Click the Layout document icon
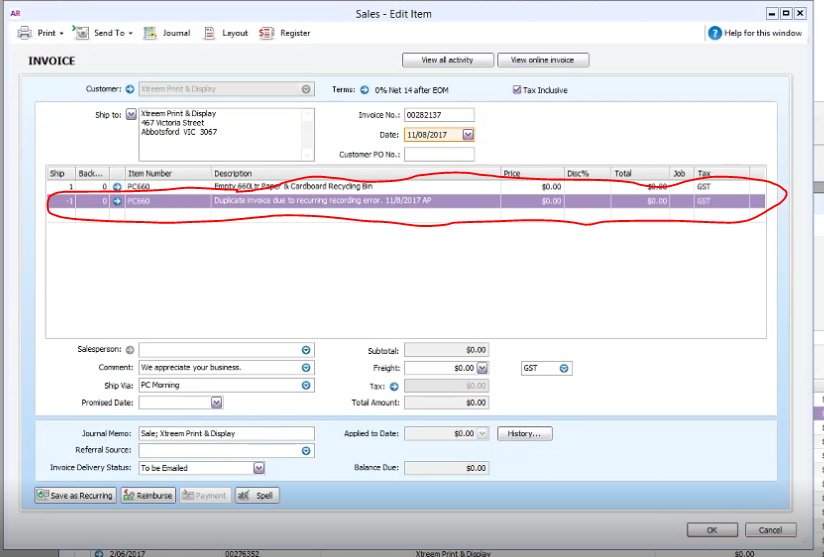 [209, 33]
